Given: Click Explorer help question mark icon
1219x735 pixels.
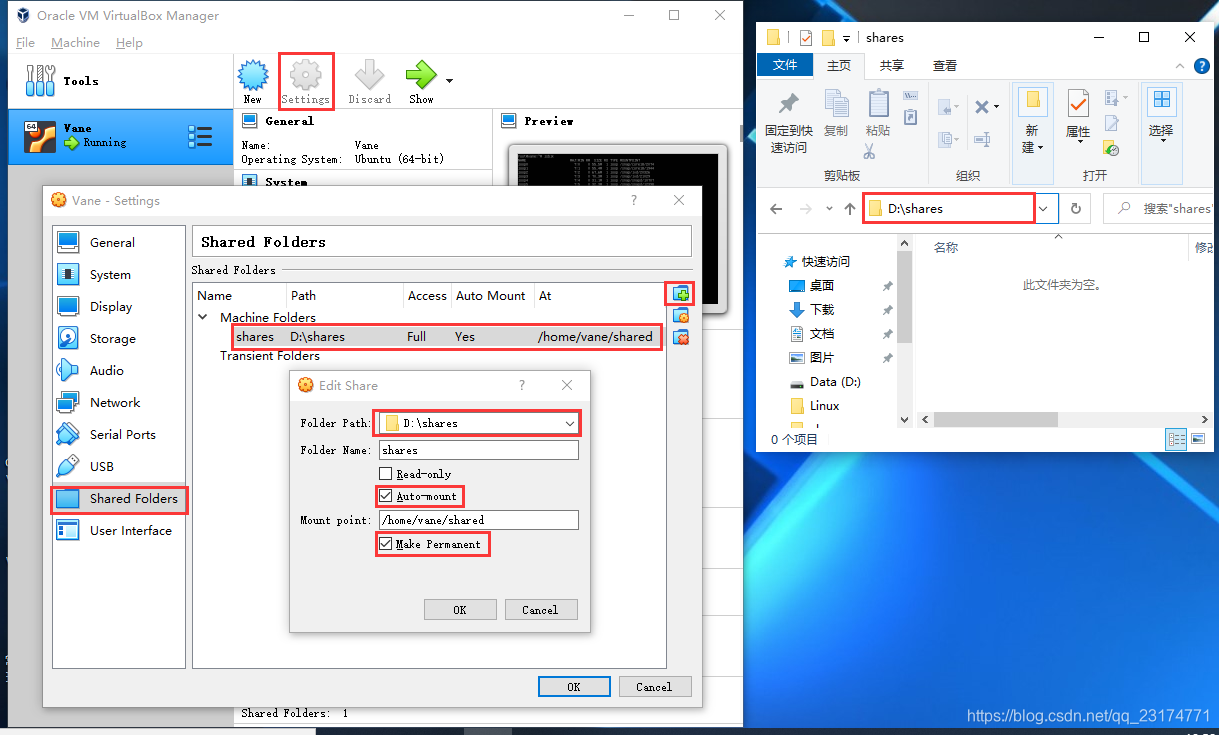Looking at the screenshot, I should pyautogui.click(x=1204, y=65).
